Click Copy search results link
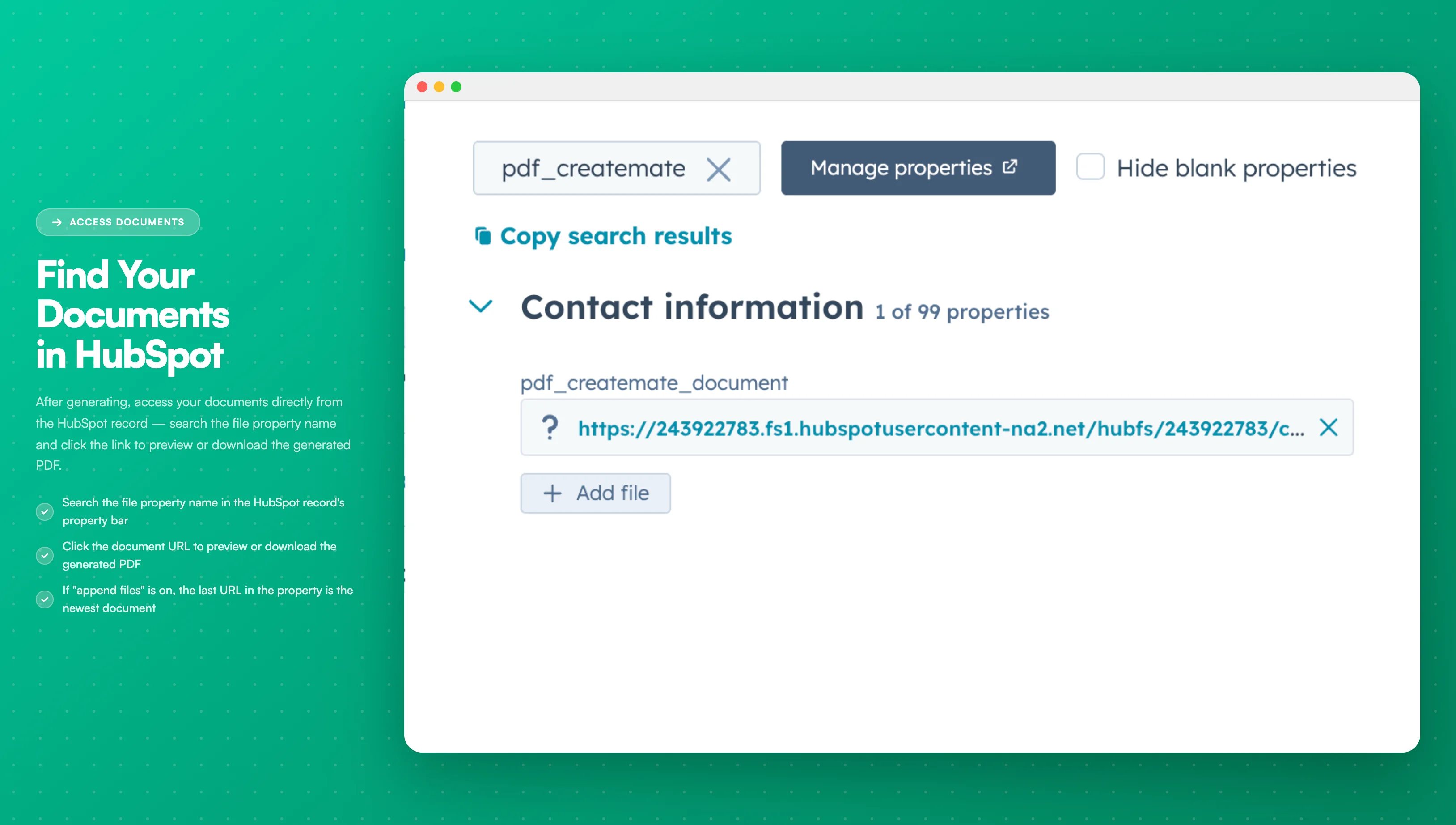 click(x=616, y=236)
